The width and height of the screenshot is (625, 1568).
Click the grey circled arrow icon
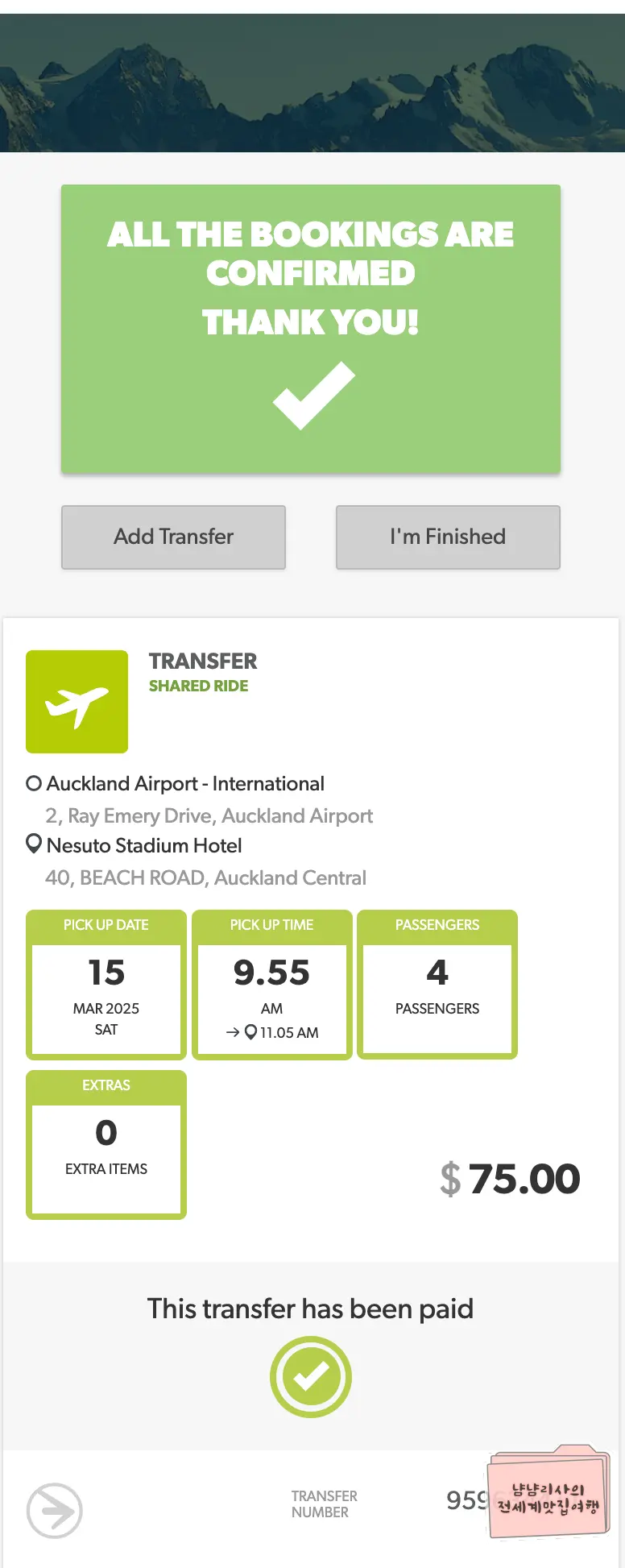(x=55, y=1511)
